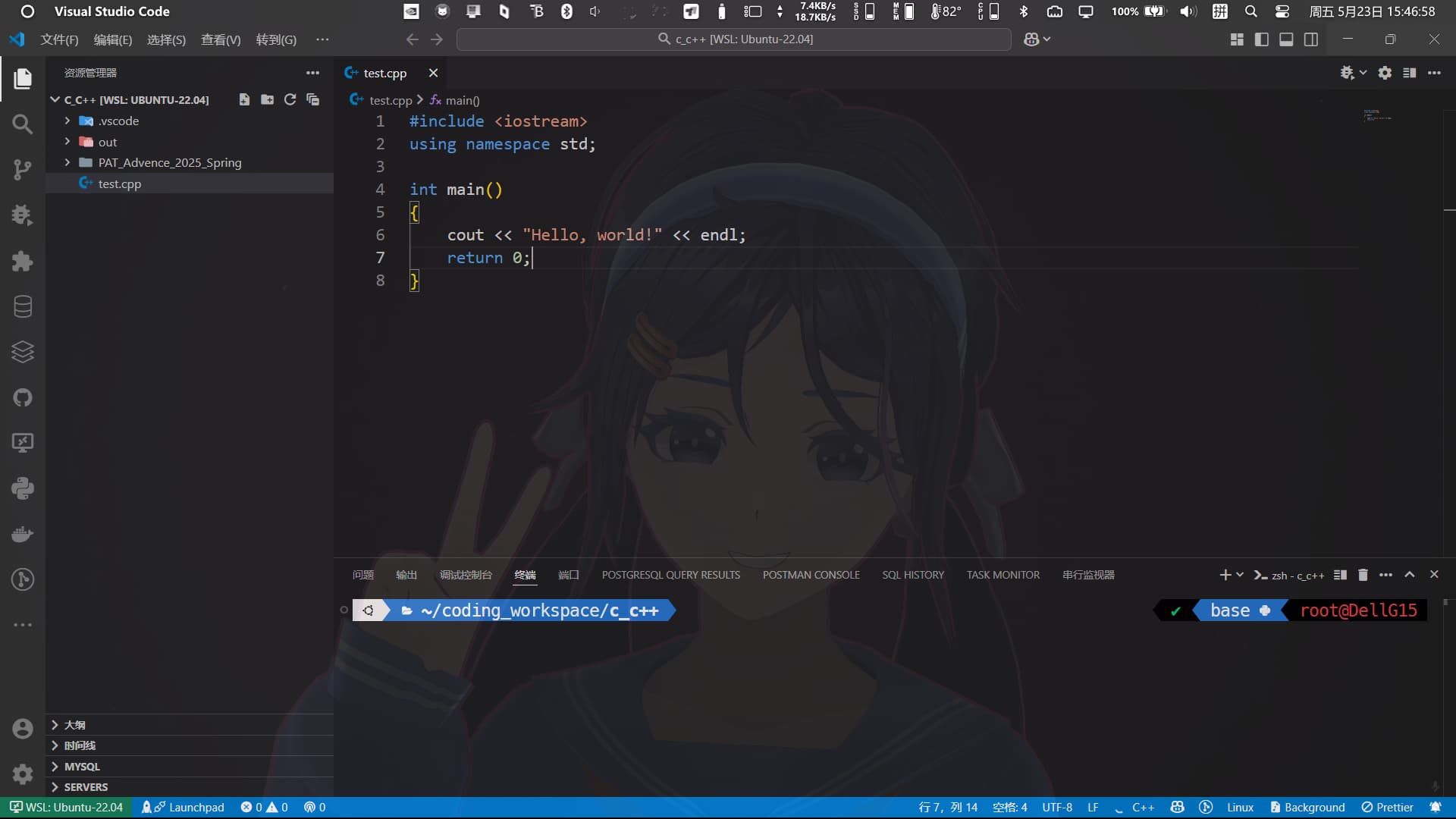
Task: Toggle the primary sidebar layout button
Action: [1261, 39]
